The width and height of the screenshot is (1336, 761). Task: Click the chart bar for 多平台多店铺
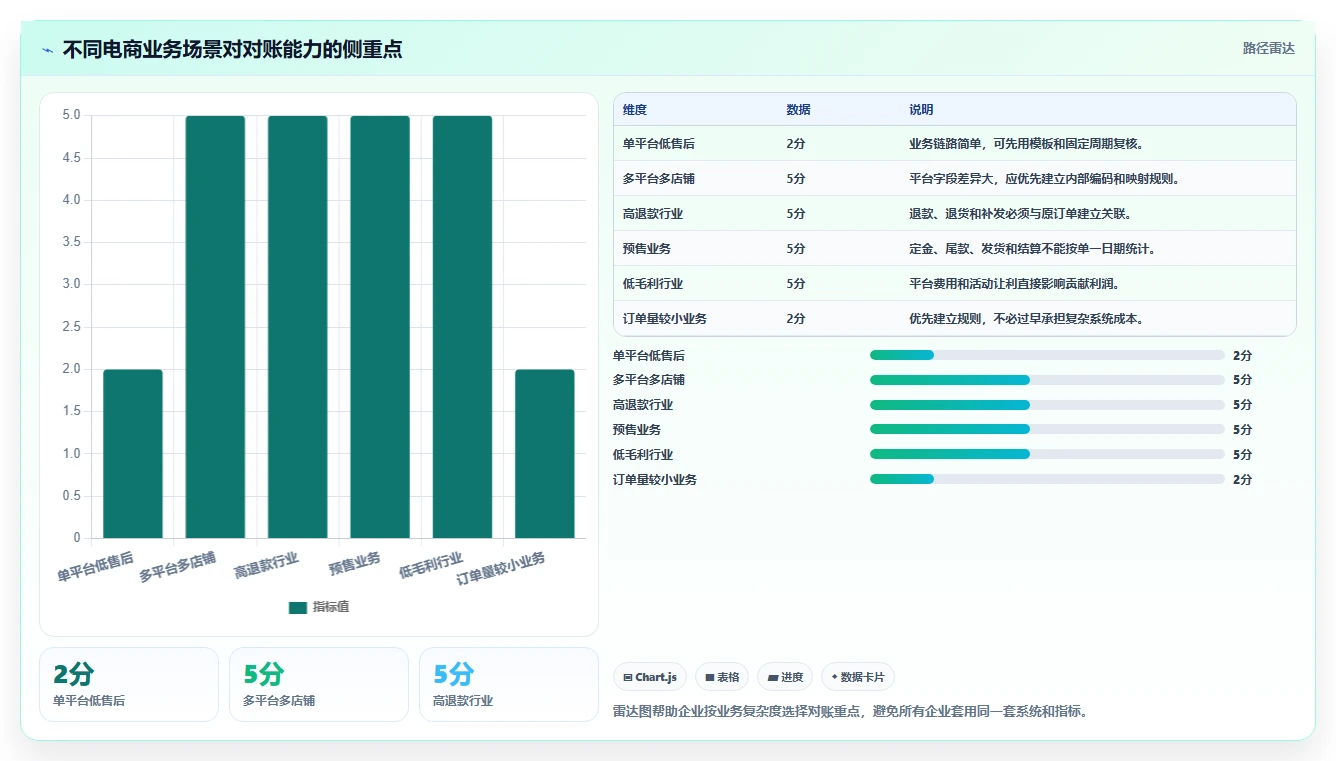(x=215, y=327)
